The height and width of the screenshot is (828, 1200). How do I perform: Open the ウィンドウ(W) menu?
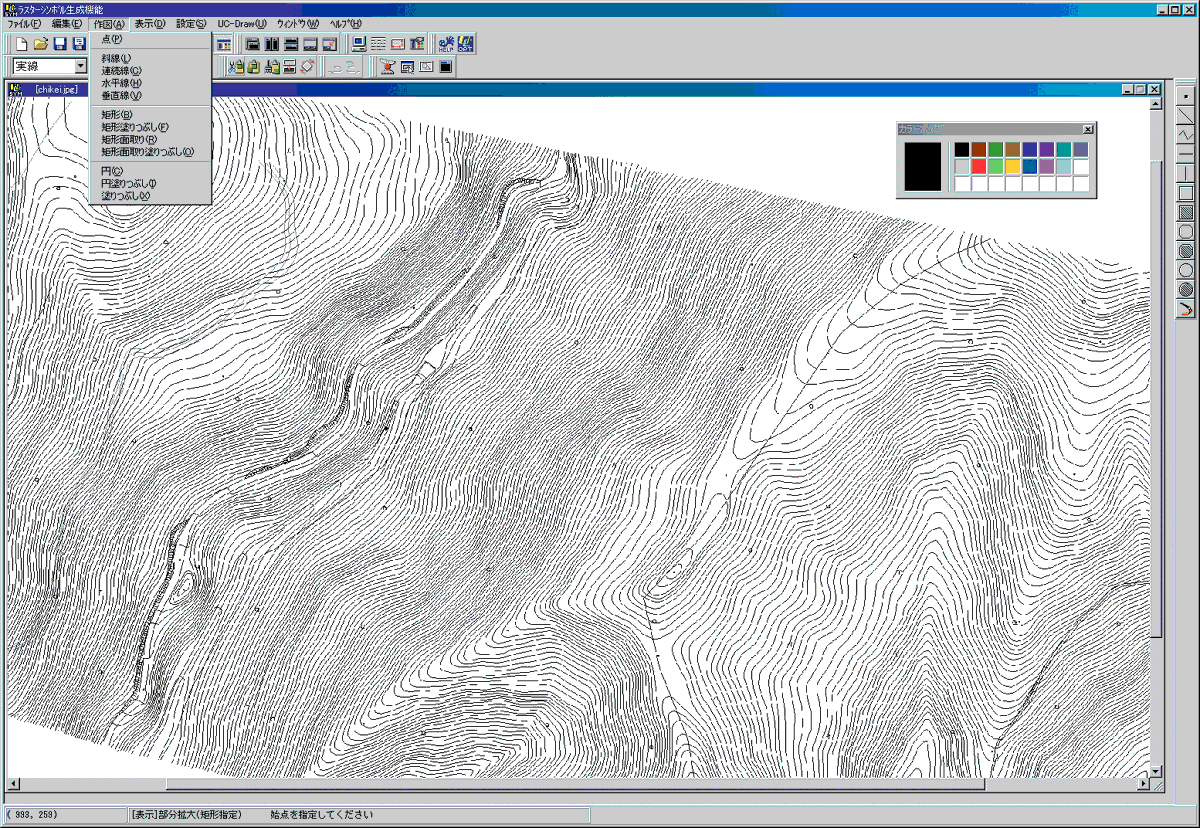point(298,23)
